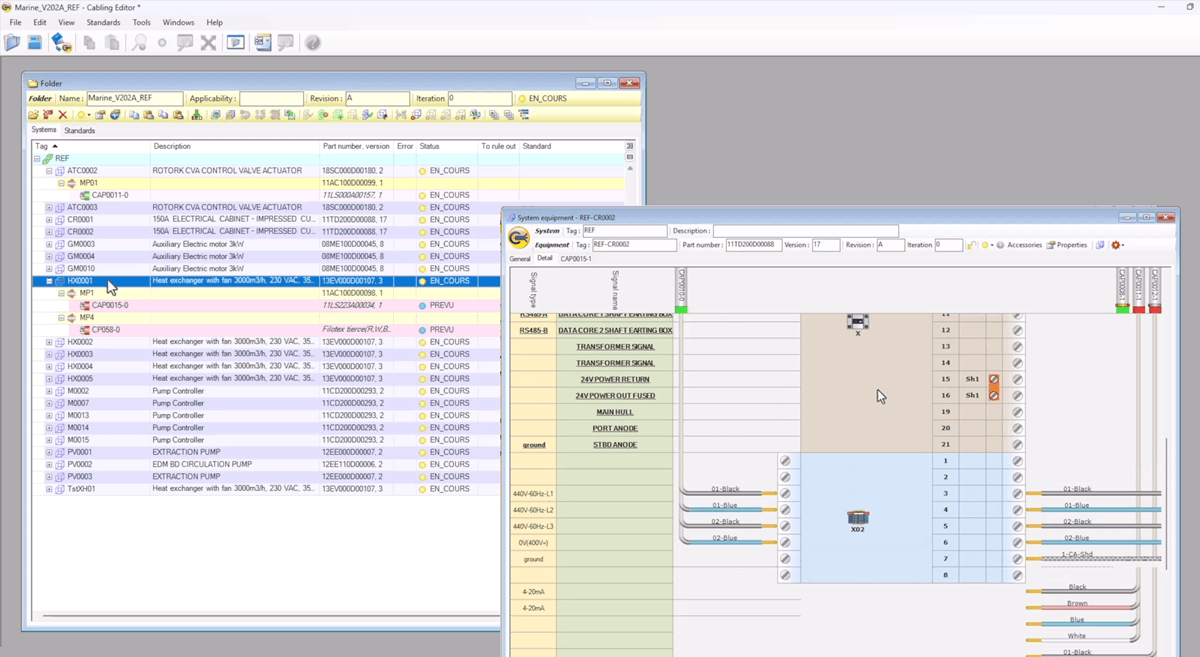
Task: Click the edit pencil icon beside terminal 21
Action: (x=1017, y=444)
